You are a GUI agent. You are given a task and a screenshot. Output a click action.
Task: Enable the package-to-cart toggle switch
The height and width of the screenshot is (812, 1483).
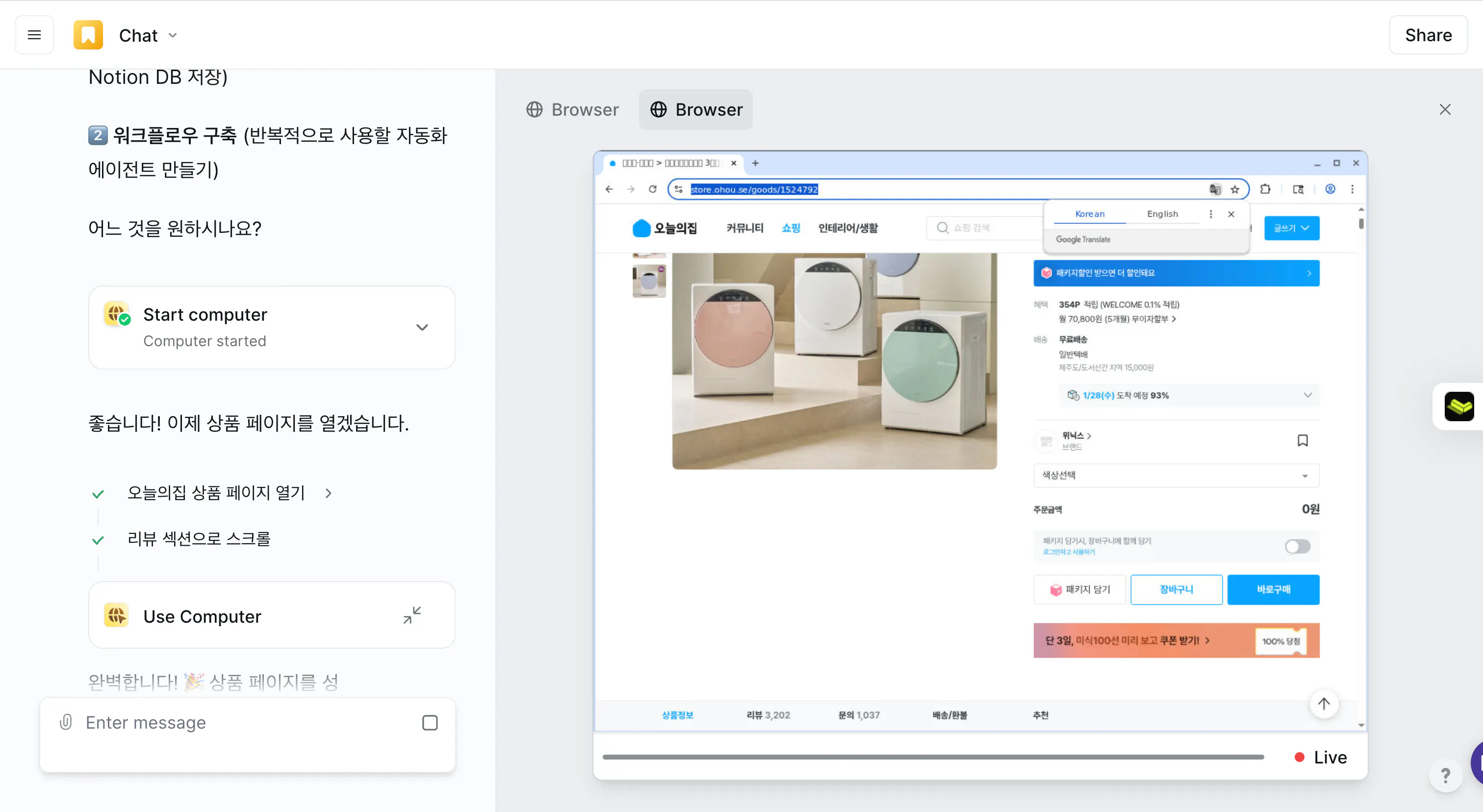[1297, 547]
